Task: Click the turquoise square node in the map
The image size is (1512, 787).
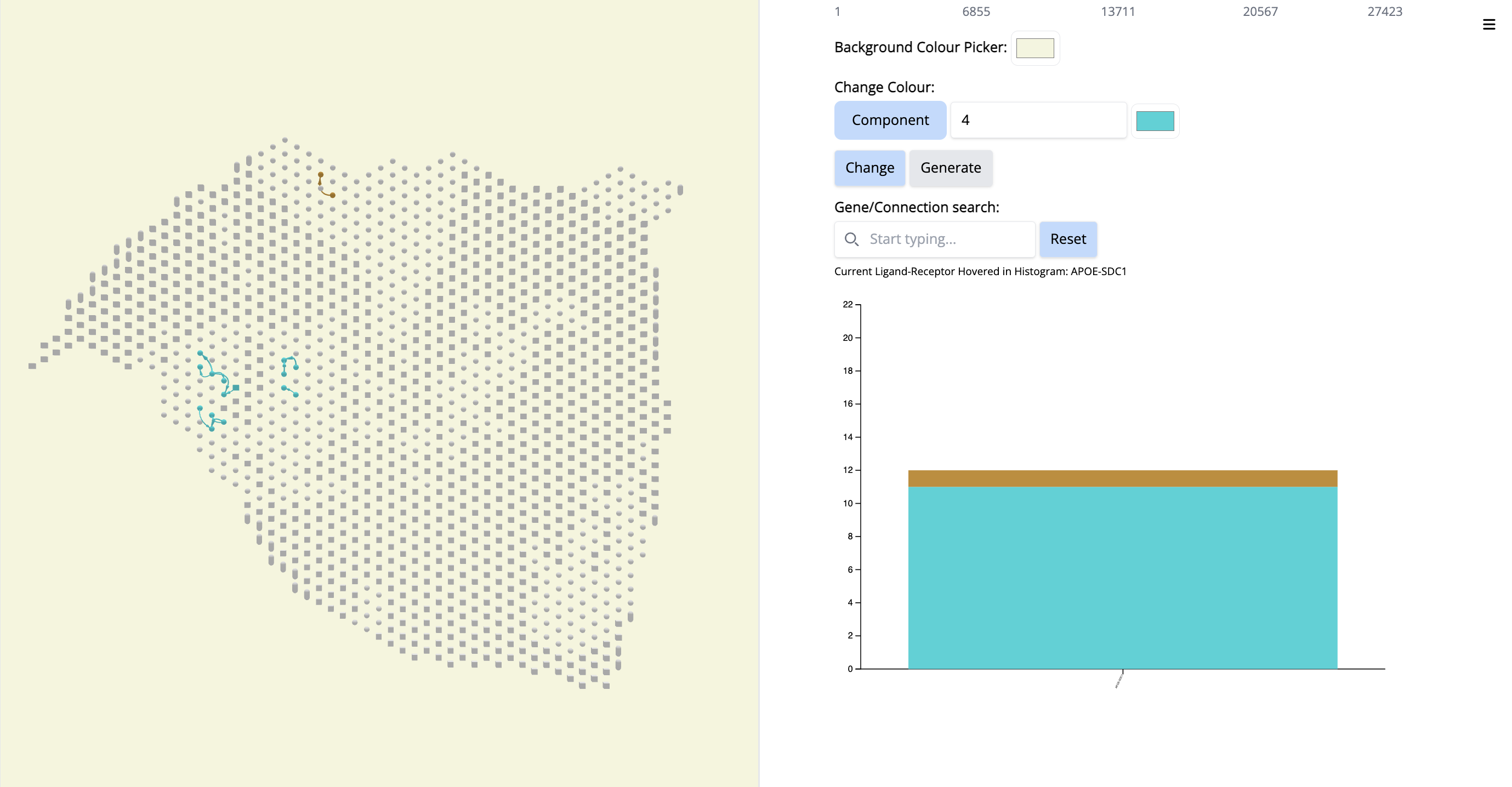Action: coord(236,387)
